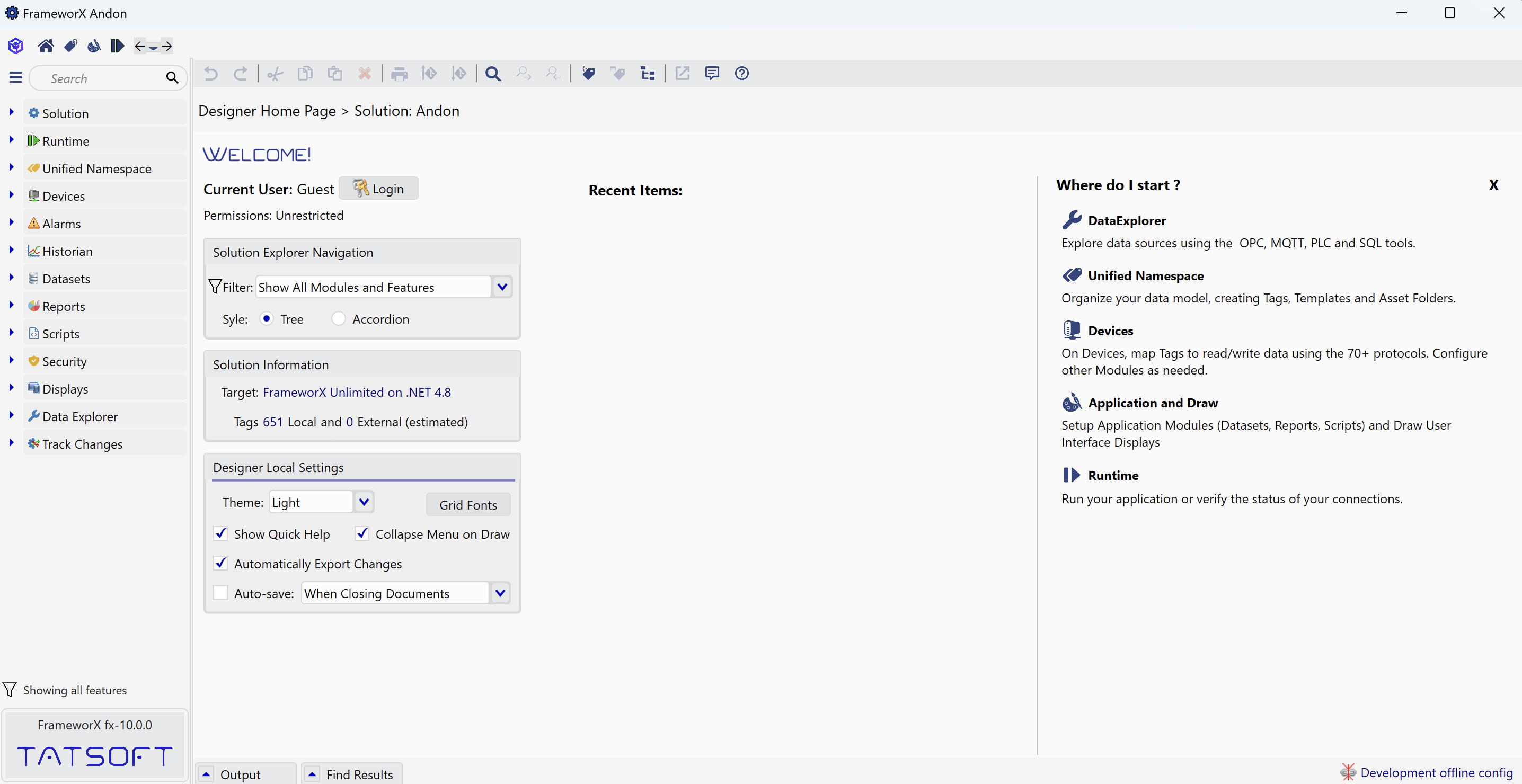Open the Draw palette icon in top bar
This screenshot has height=784, width=1522.
tap(94, 46)
